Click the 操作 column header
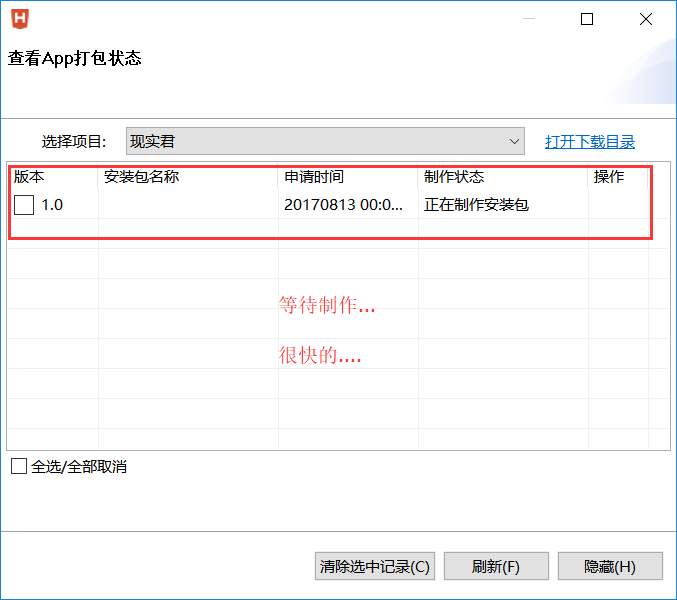 tap(618, 177)
